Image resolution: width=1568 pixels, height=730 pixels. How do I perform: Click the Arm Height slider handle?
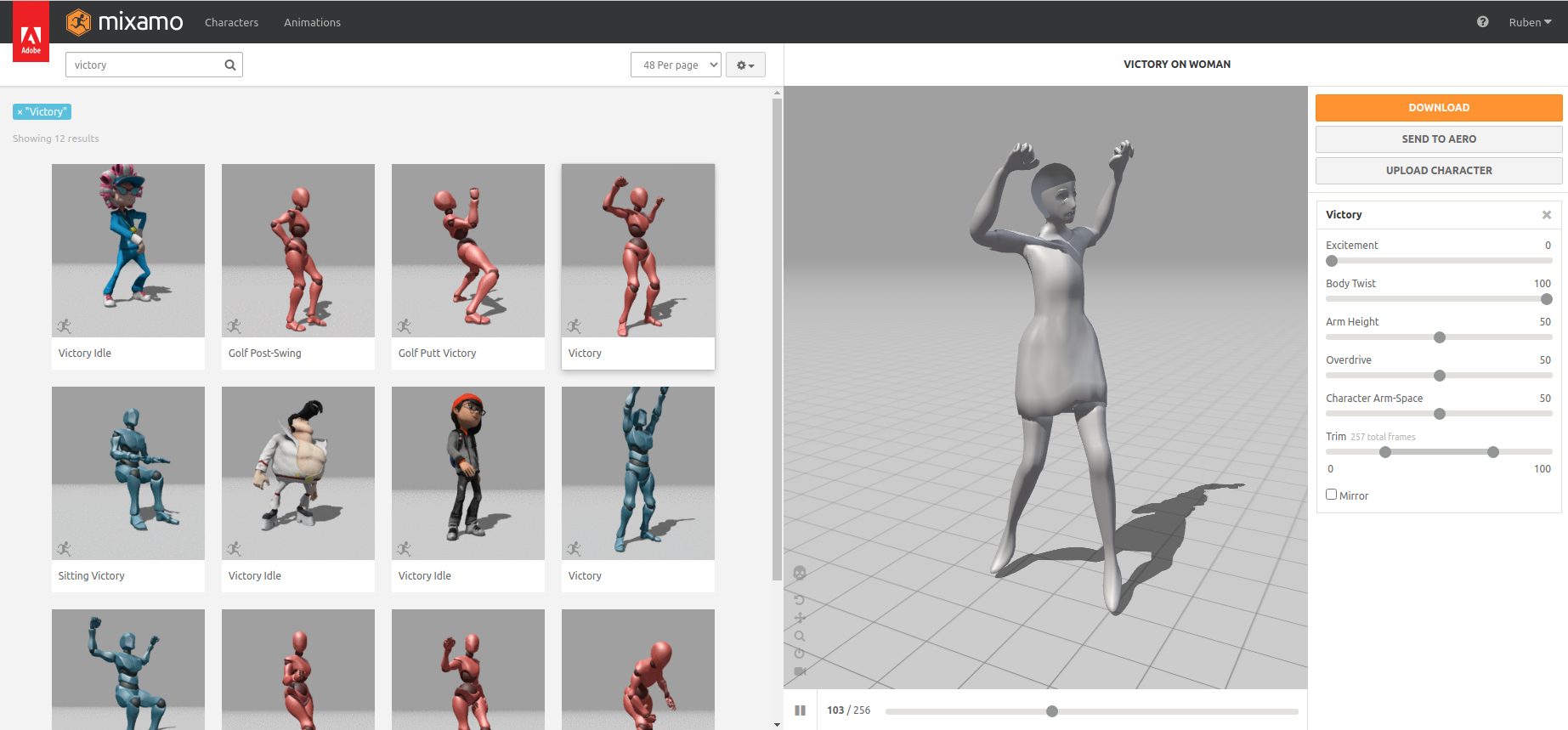tap(1440, 337)
